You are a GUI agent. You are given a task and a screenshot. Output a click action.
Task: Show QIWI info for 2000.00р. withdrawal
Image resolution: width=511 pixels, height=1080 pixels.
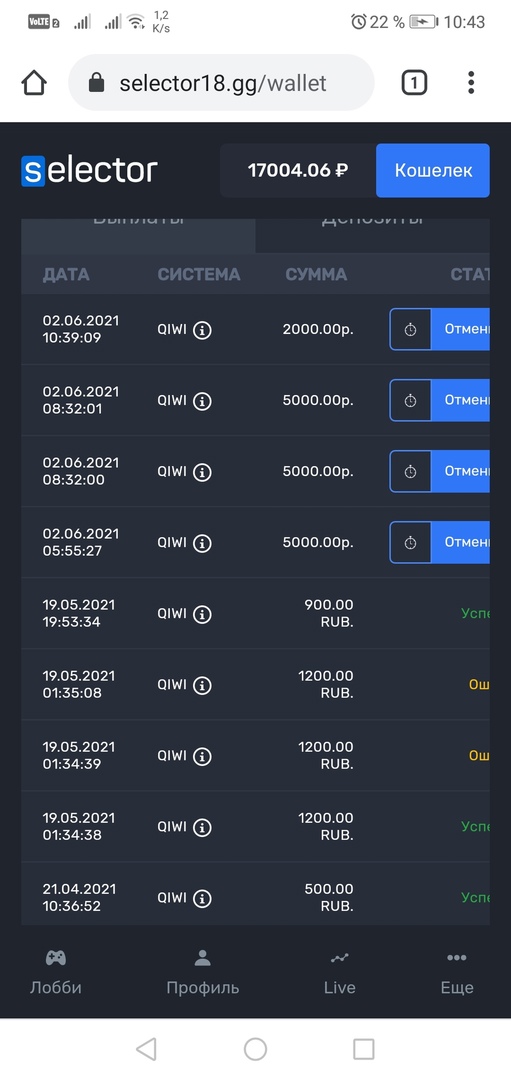202,330
